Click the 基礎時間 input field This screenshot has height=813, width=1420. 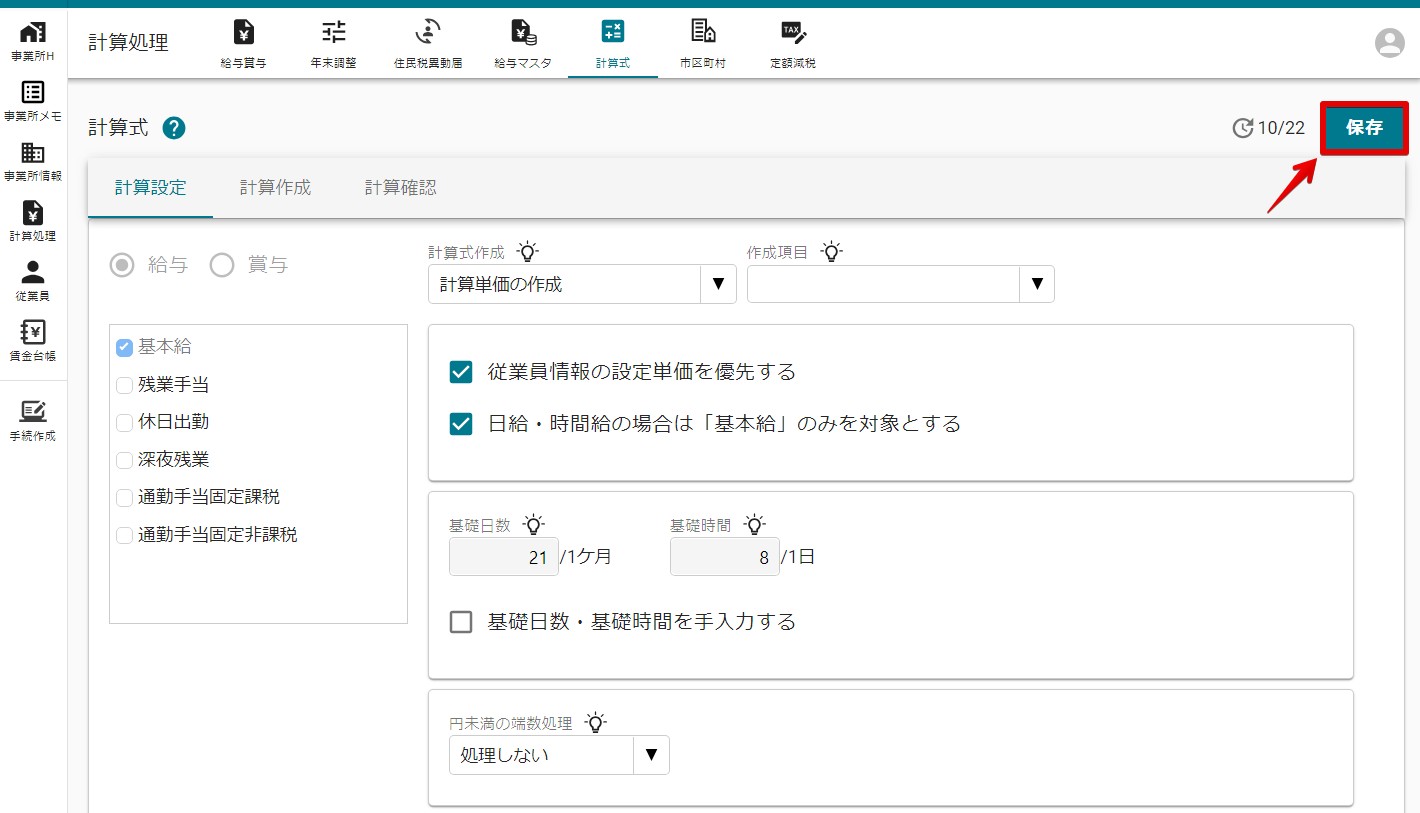pos(723,557)
